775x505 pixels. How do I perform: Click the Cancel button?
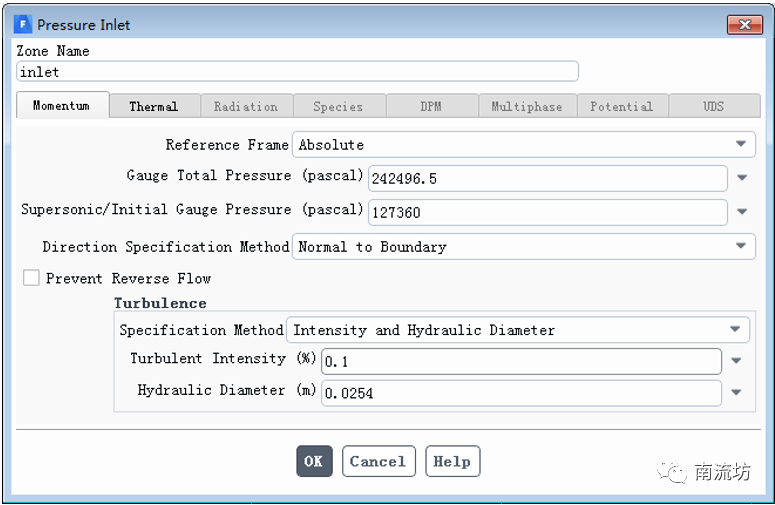(379, 461)
